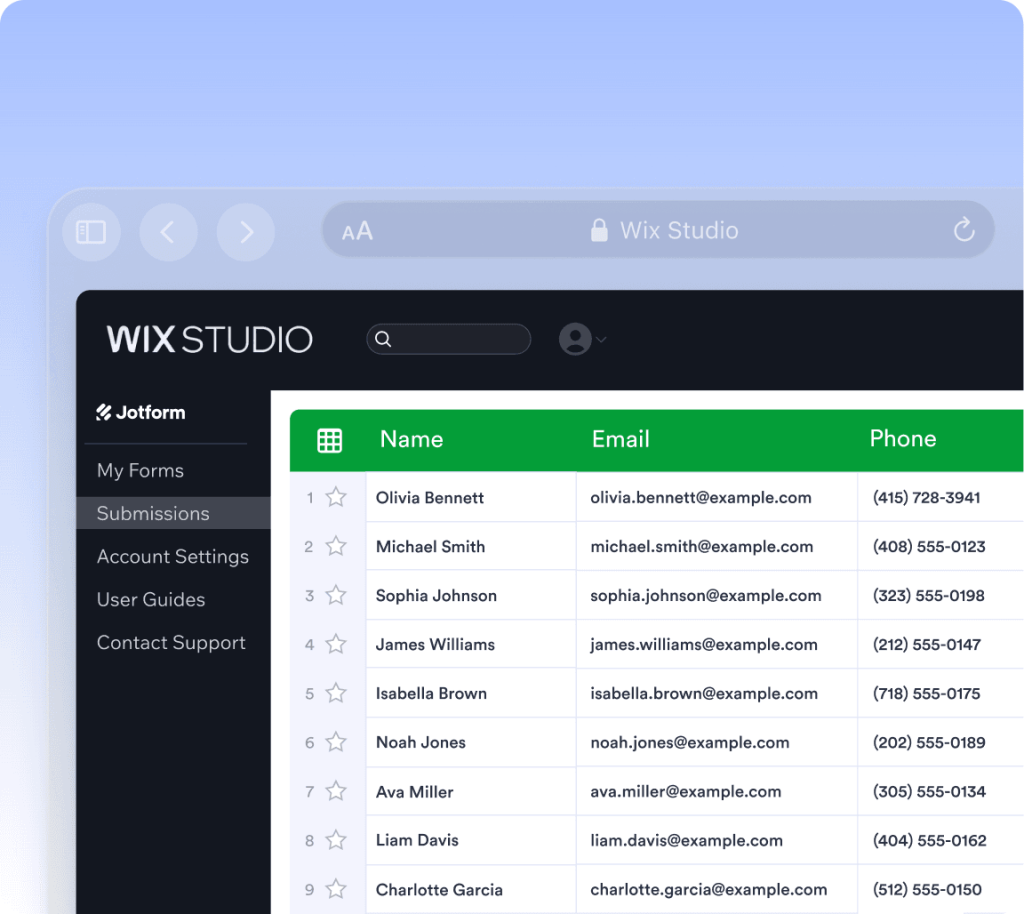Click row number 1 in the table
This screenshot has height=914, width=1024.
click(310, 498)
